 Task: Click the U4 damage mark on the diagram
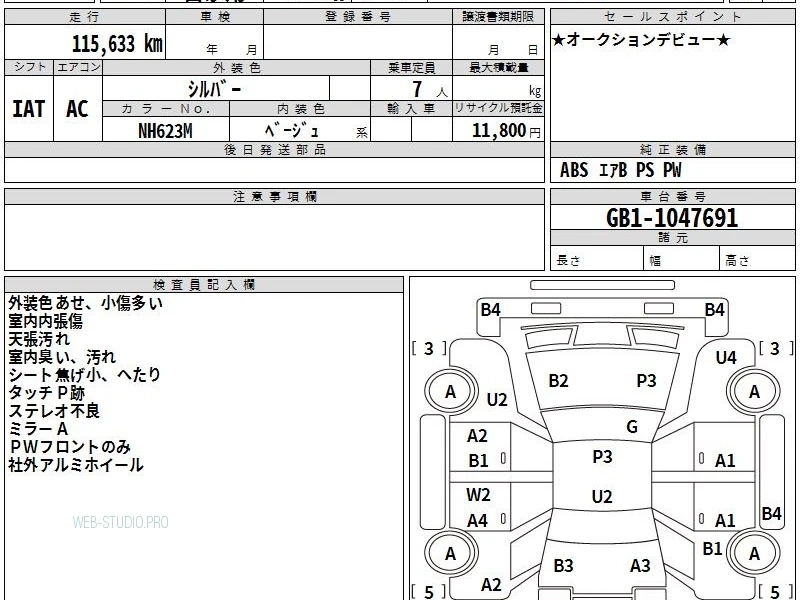726,358
